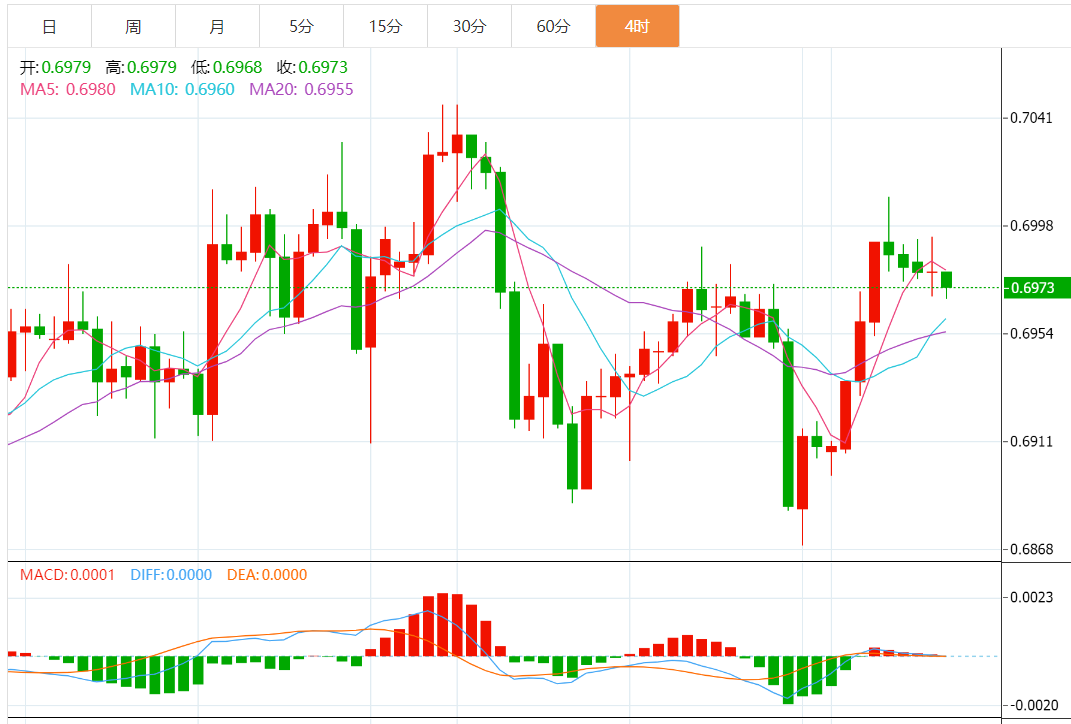Click the close price 收:0.6973
This screenshot has height=724, width=1071.
pyautogui.click(x=312, y=68)
